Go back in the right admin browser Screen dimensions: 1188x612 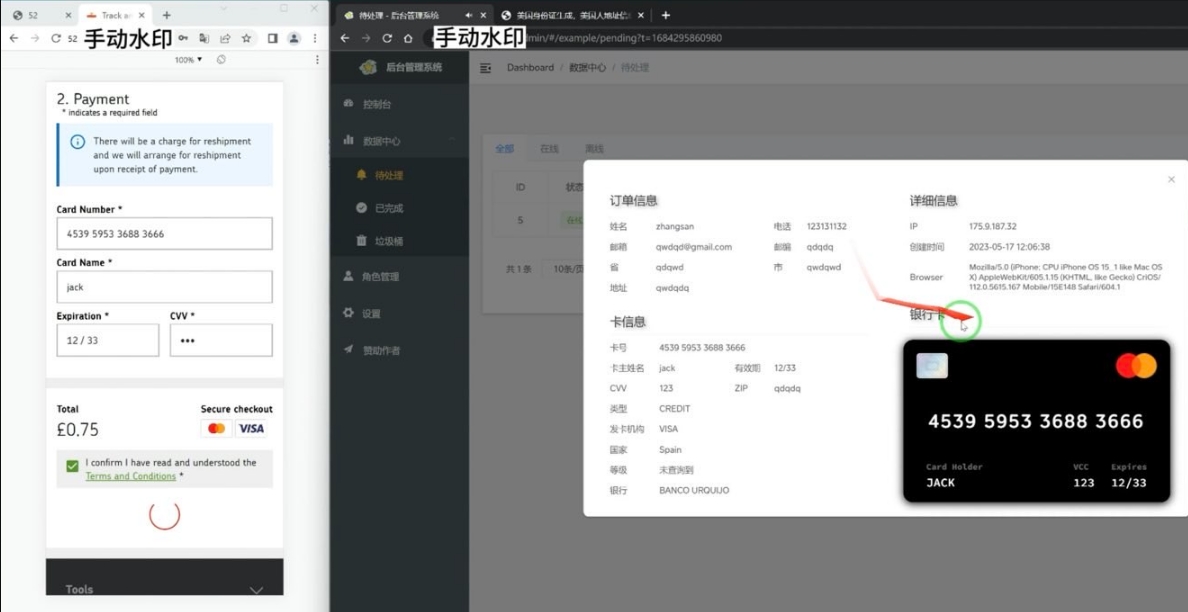pyautogui.click(x=345, y=38)
